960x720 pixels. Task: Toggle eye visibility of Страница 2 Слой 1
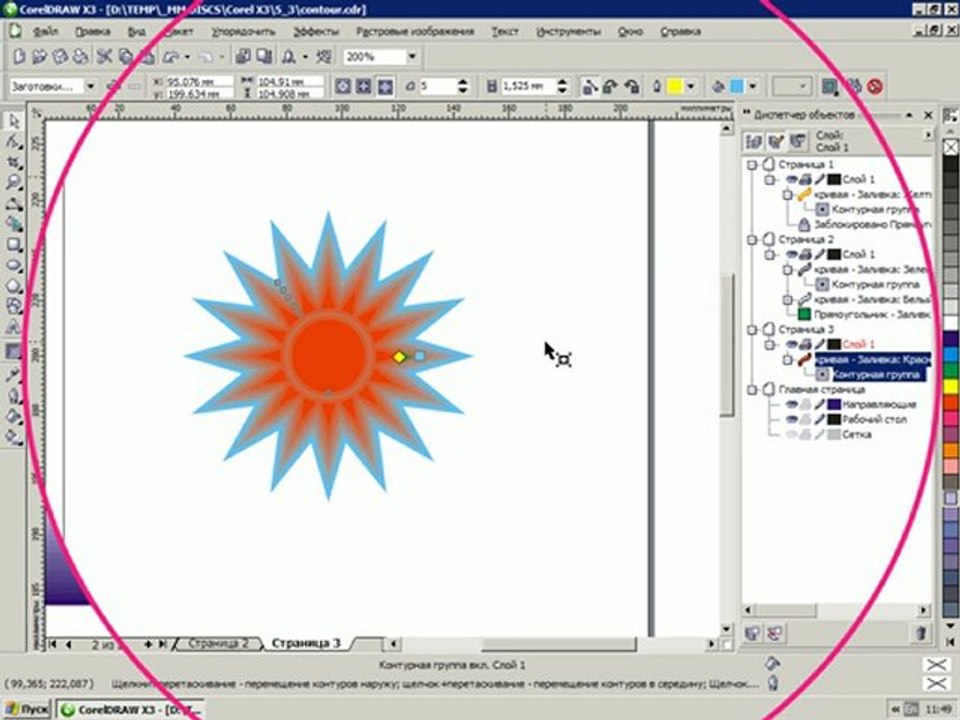[x=791, y=254]
